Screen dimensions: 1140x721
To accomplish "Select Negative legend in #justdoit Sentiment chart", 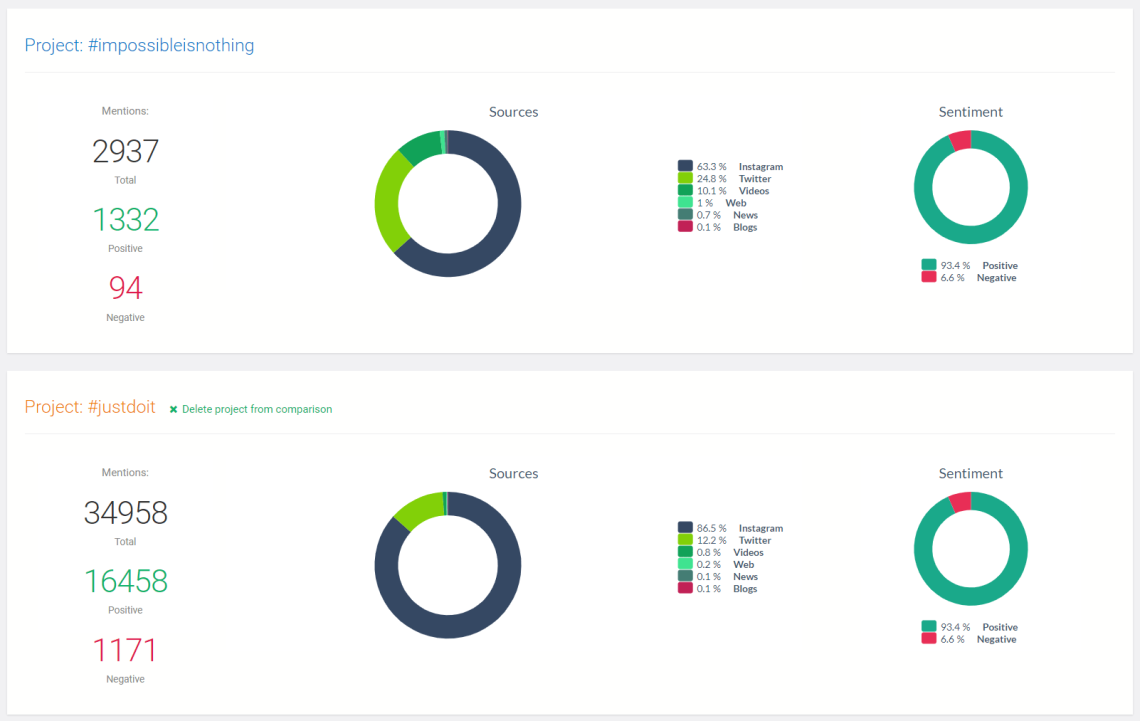I will (969, 639).
